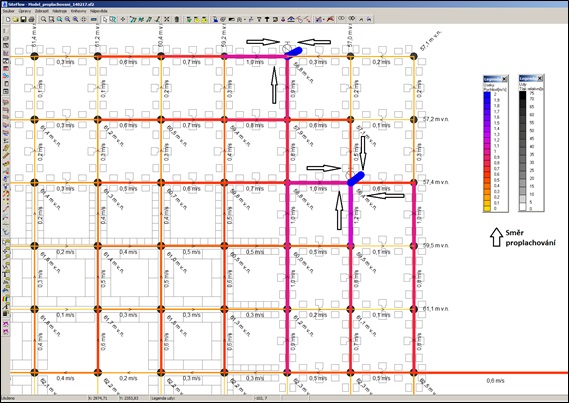Open the Zobrazit menu
Screen dimensions: 569x403
click(42, 11)
